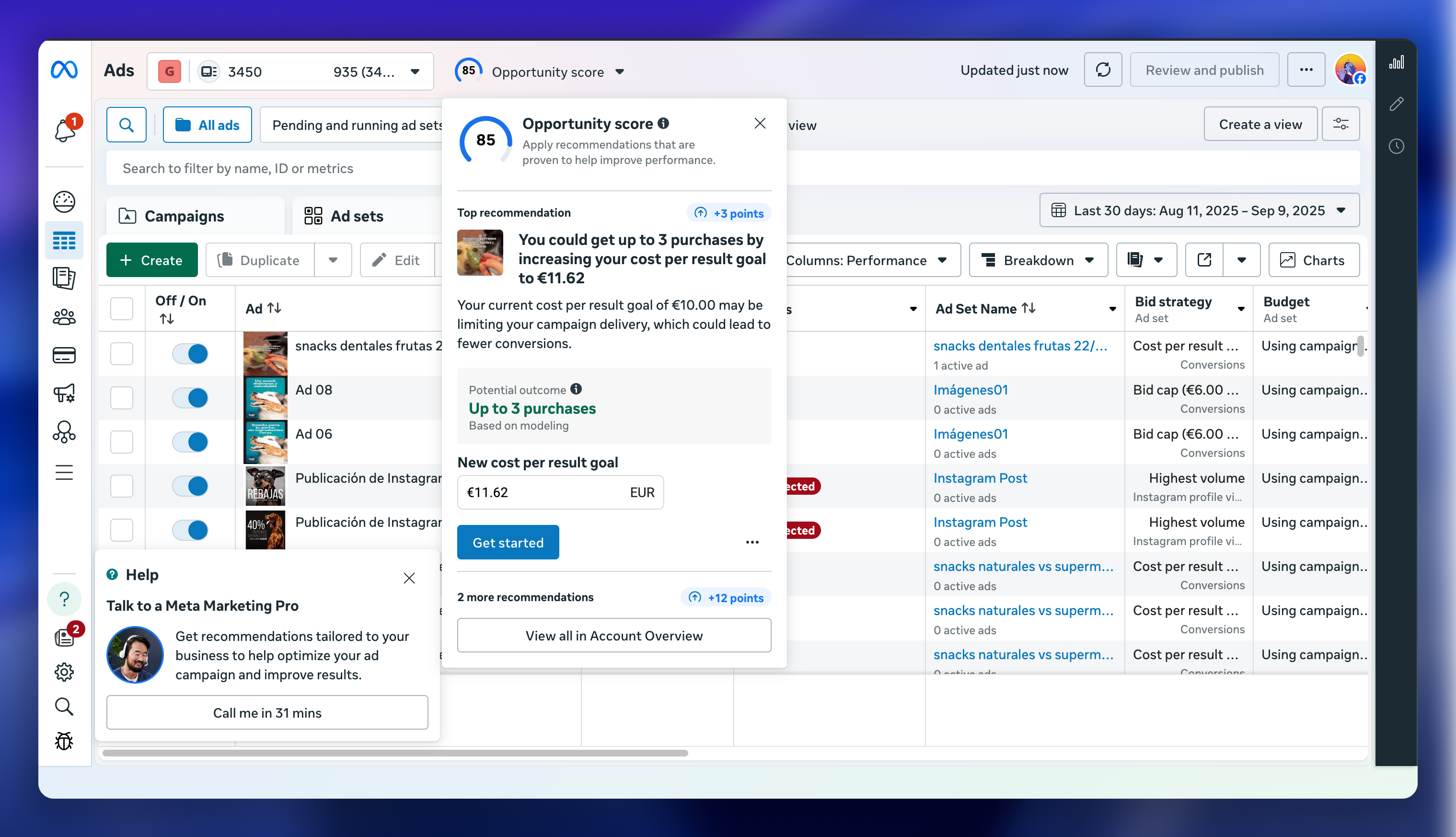
Task: Click the Get started button
Action: pos(508,542)
